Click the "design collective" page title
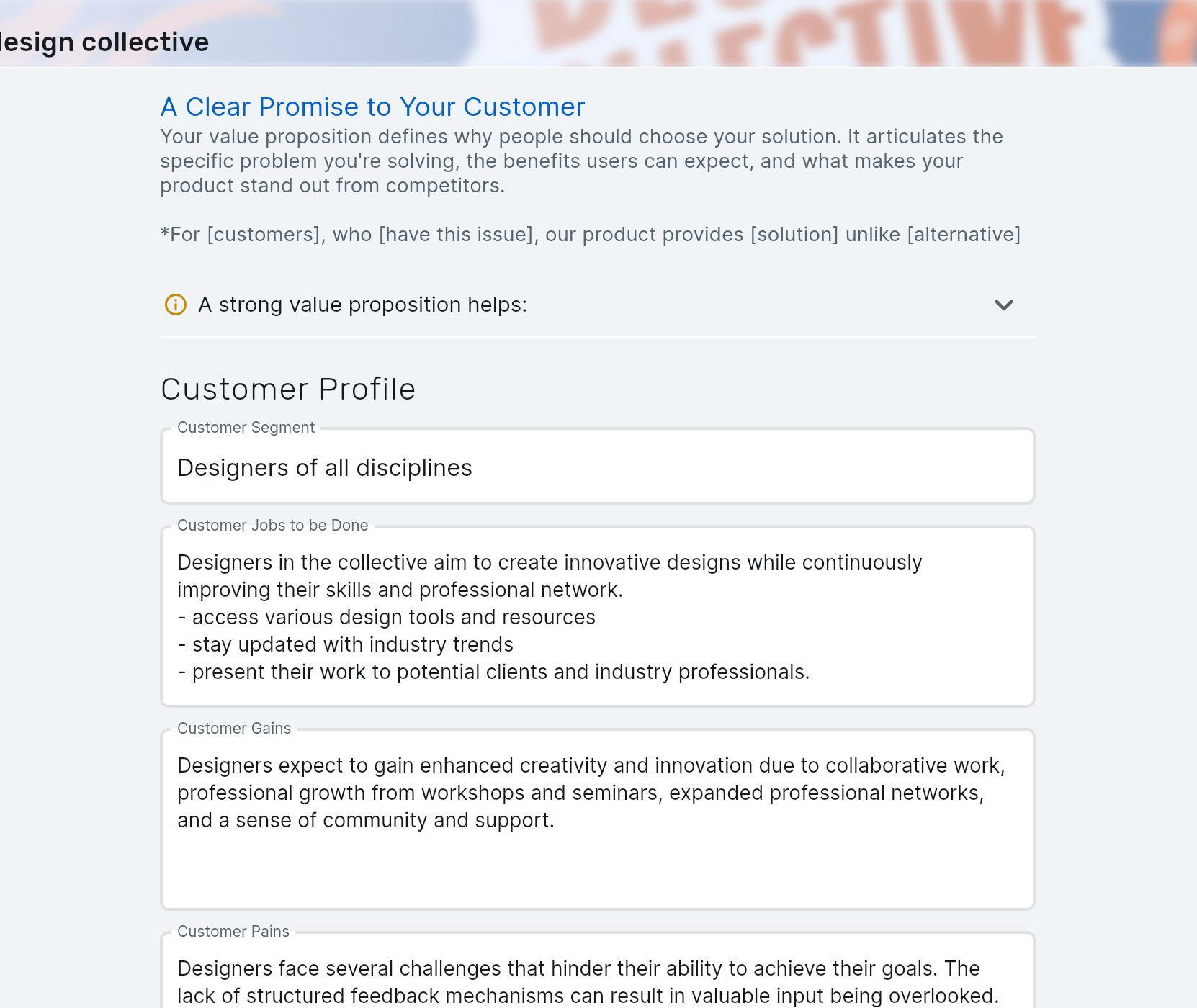 (x=104, y=42)
